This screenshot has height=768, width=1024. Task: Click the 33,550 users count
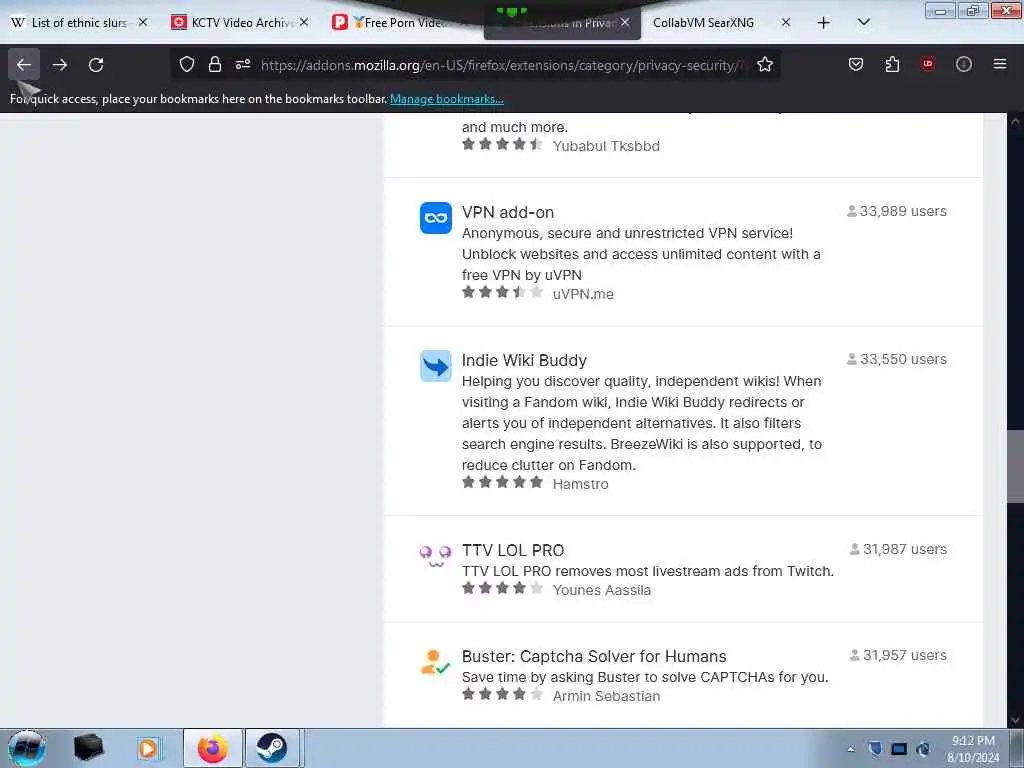[897, 359]
